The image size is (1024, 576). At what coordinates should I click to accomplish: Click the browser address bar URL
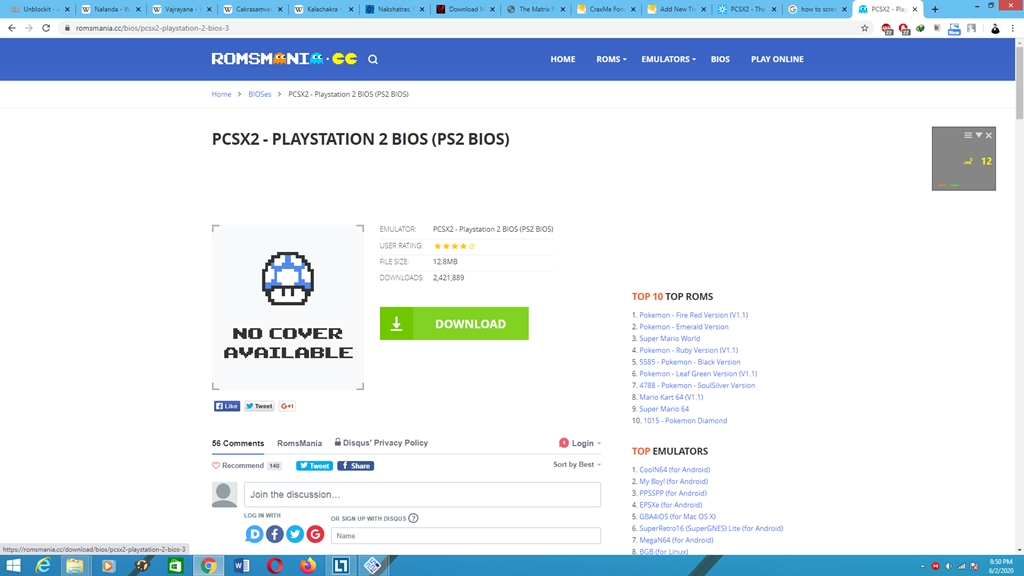coord(152,28)
